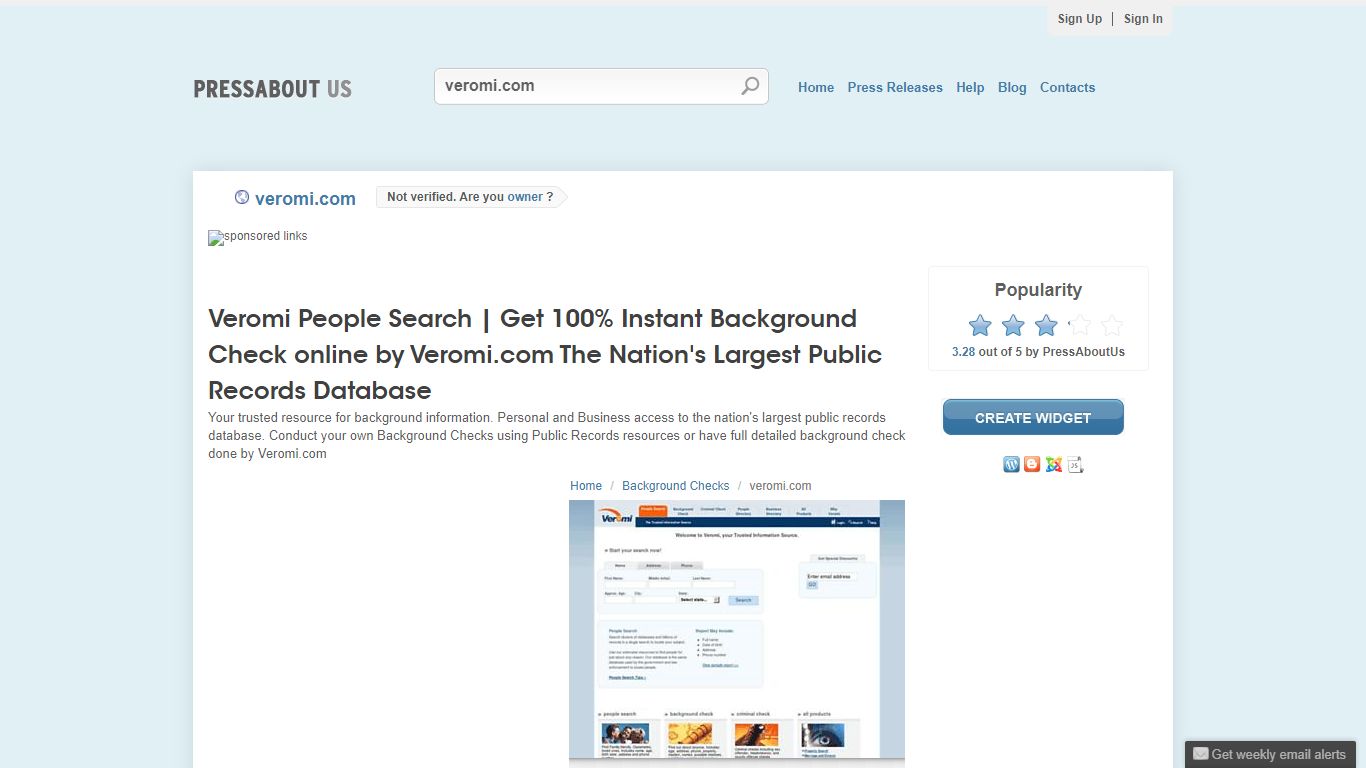The height and width of the screenshot is (768, 1366).
Task: Click the fifth popularity star
Action: click(x=1112, y=325)
